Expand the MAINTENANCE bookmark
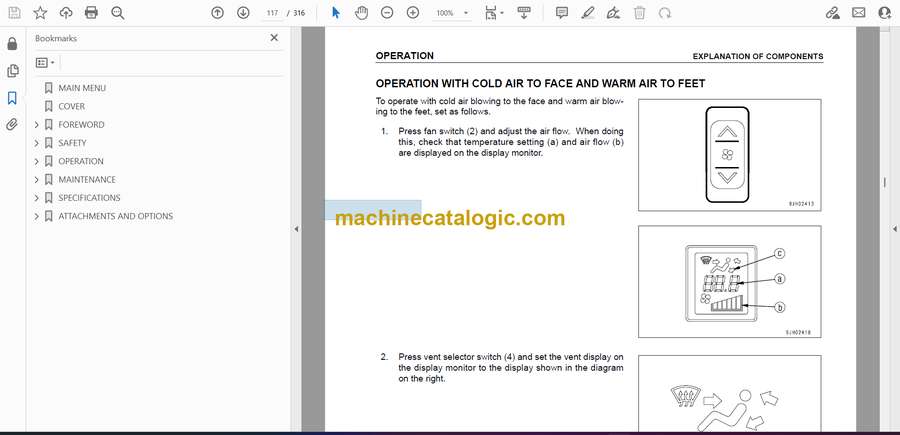The image size is (900, 435). tap(37, 180)
